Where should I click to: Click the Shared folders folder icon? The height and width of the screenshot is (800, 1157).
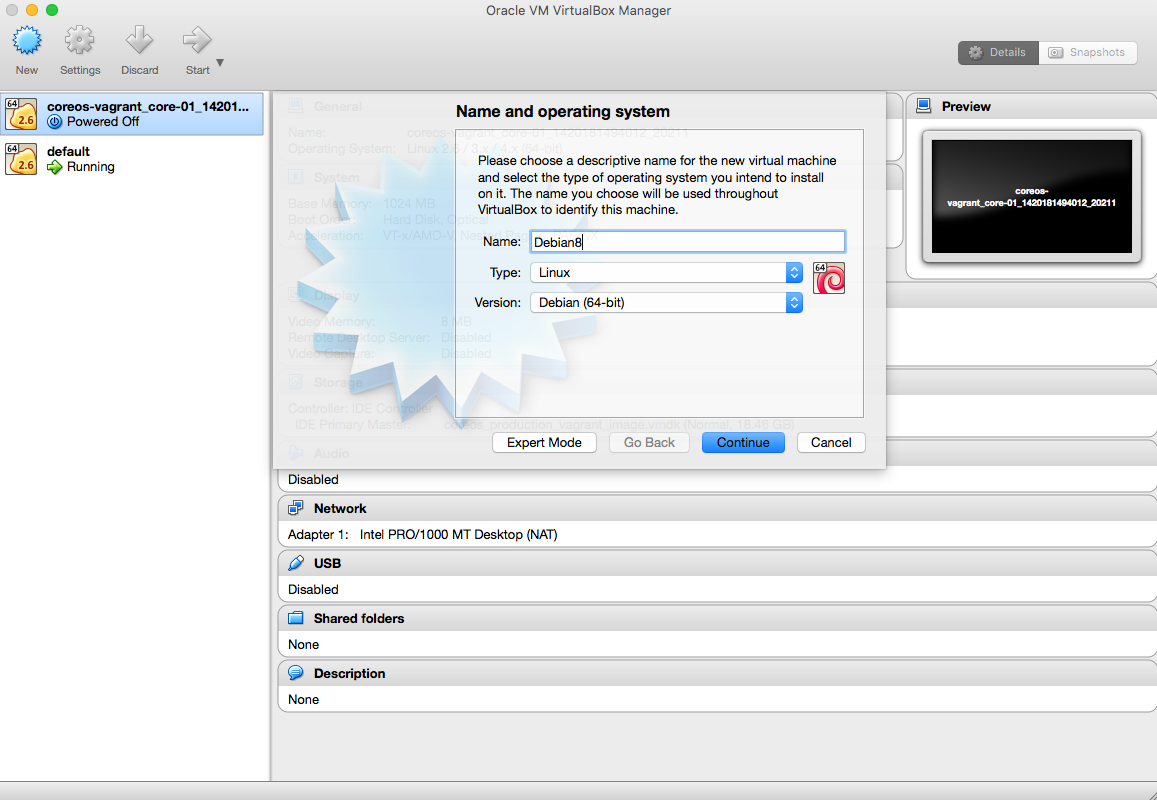tap(296, 618)
